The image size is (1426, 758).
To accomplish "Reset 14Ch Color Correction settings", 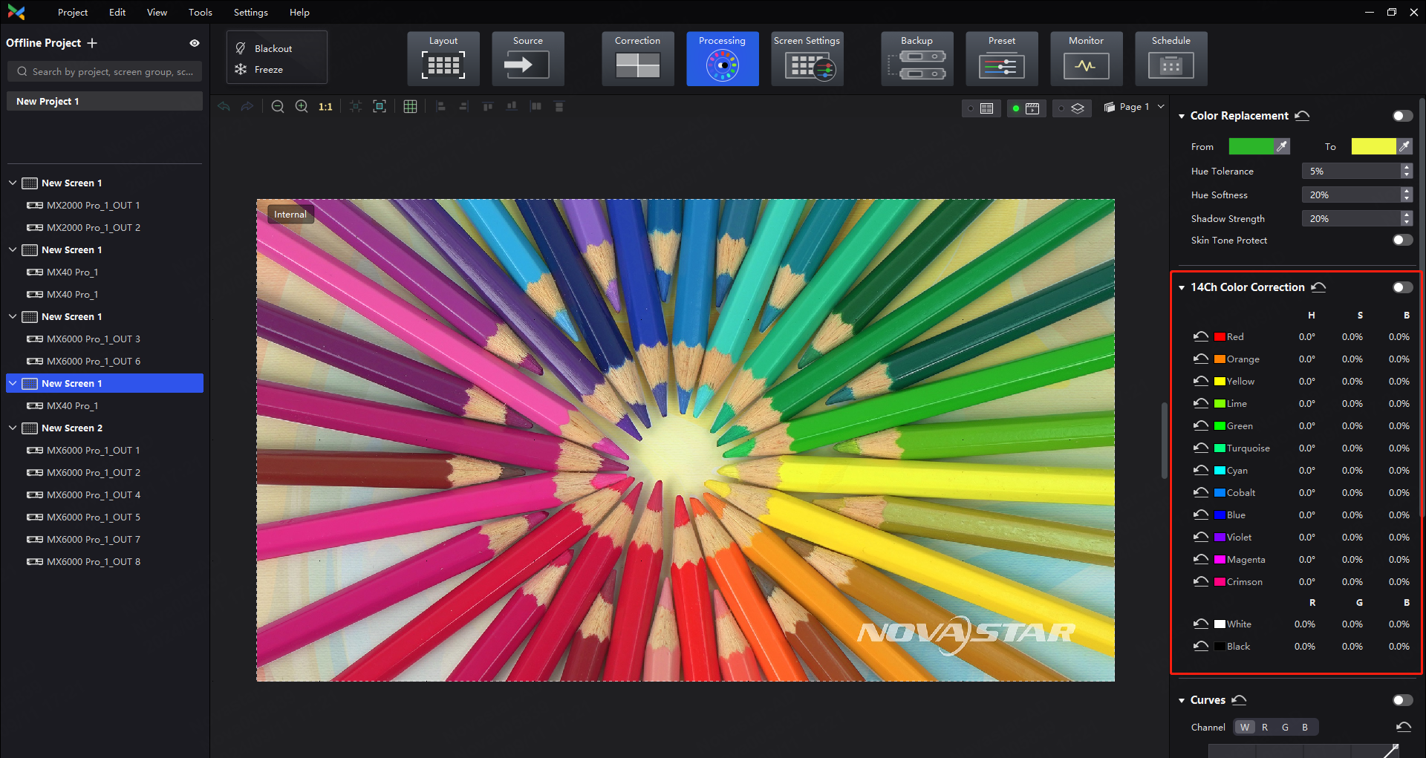I will 1319,287.
